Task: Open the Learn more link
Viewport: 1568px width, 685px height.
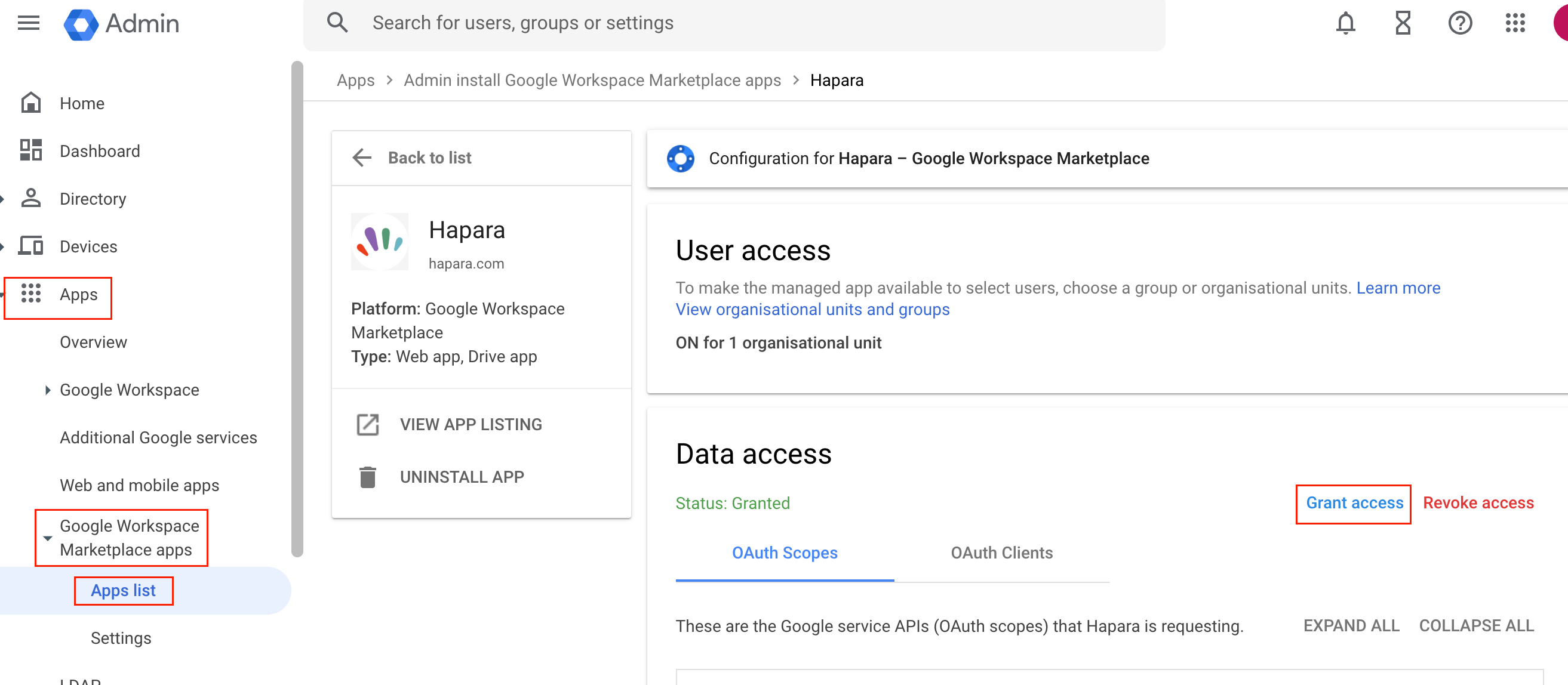Action: tap(1398, 288)
